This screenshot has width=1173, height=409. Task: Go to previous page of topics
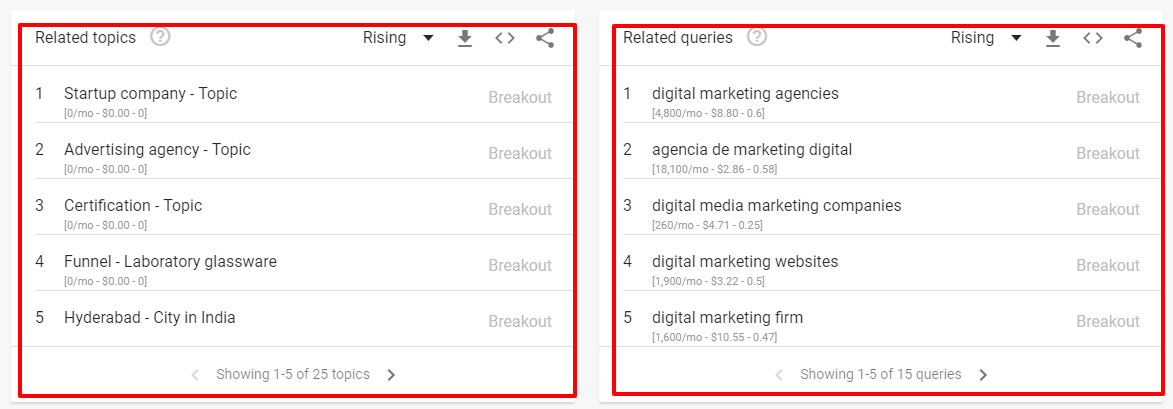pyautogui.click(x=195, y=375)
